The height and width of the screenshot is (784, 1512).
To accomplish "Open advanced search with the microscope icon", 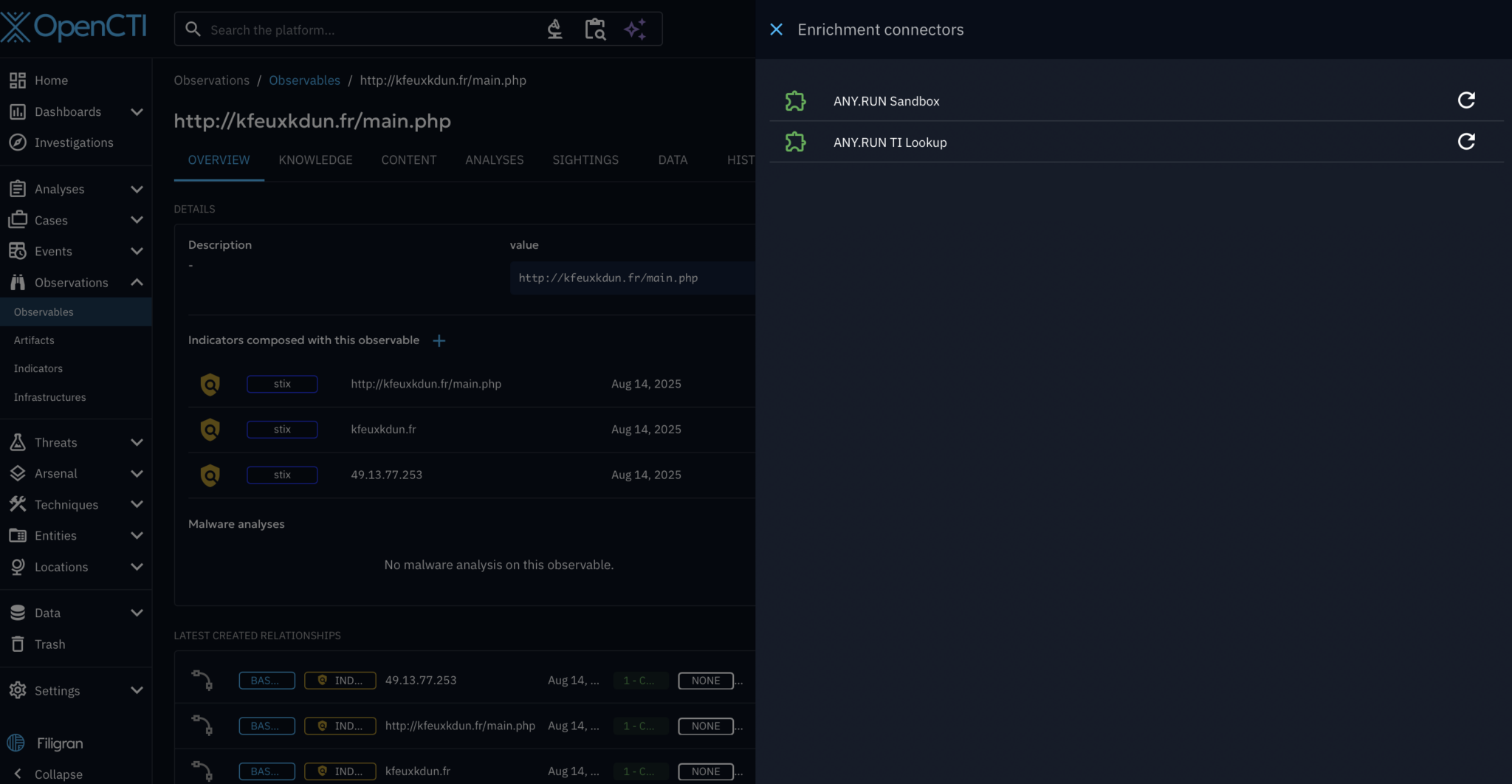I will coord(555,29).
